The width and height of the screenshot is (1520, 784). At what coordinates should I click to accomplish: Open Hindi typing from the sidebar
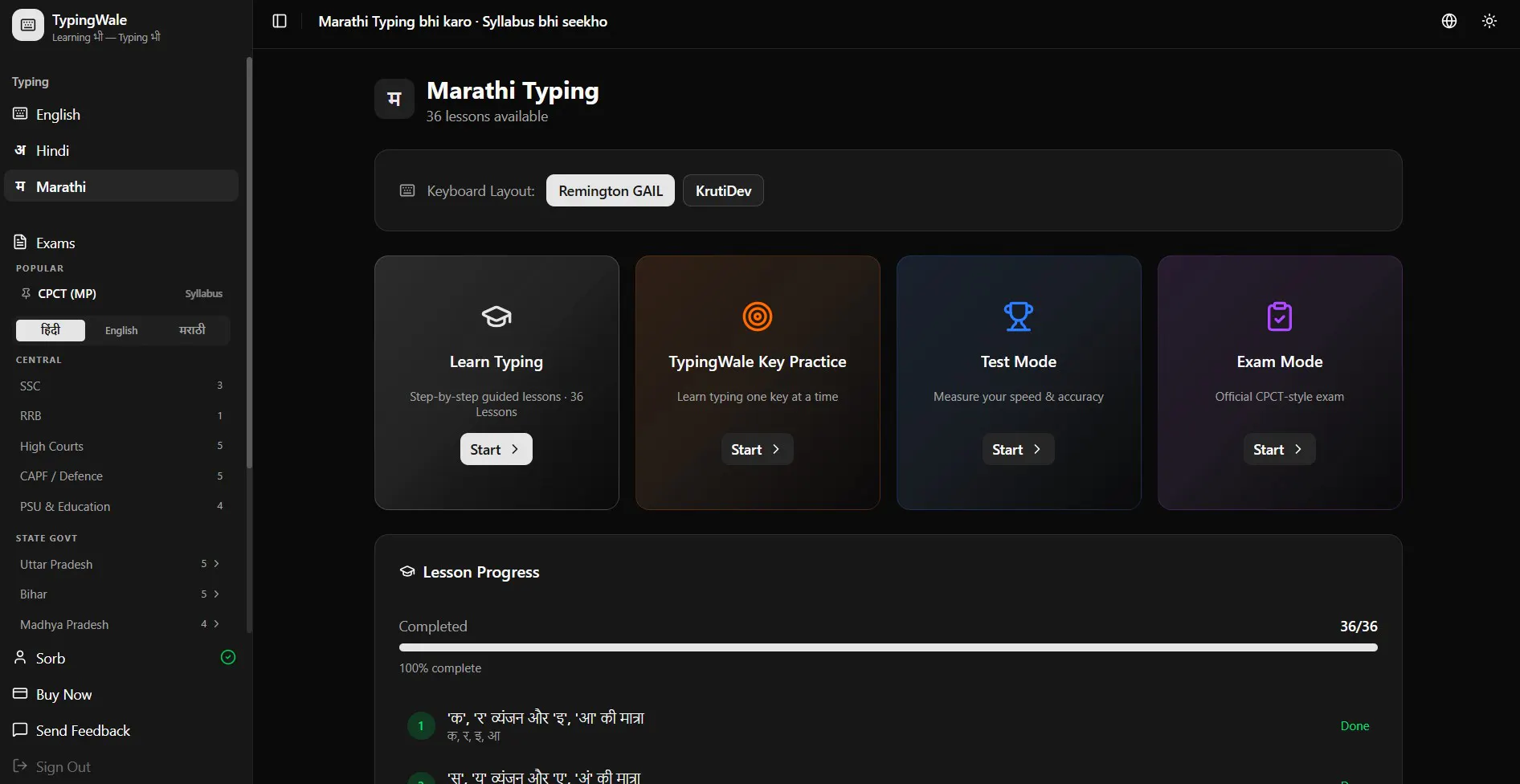point(121,150)
